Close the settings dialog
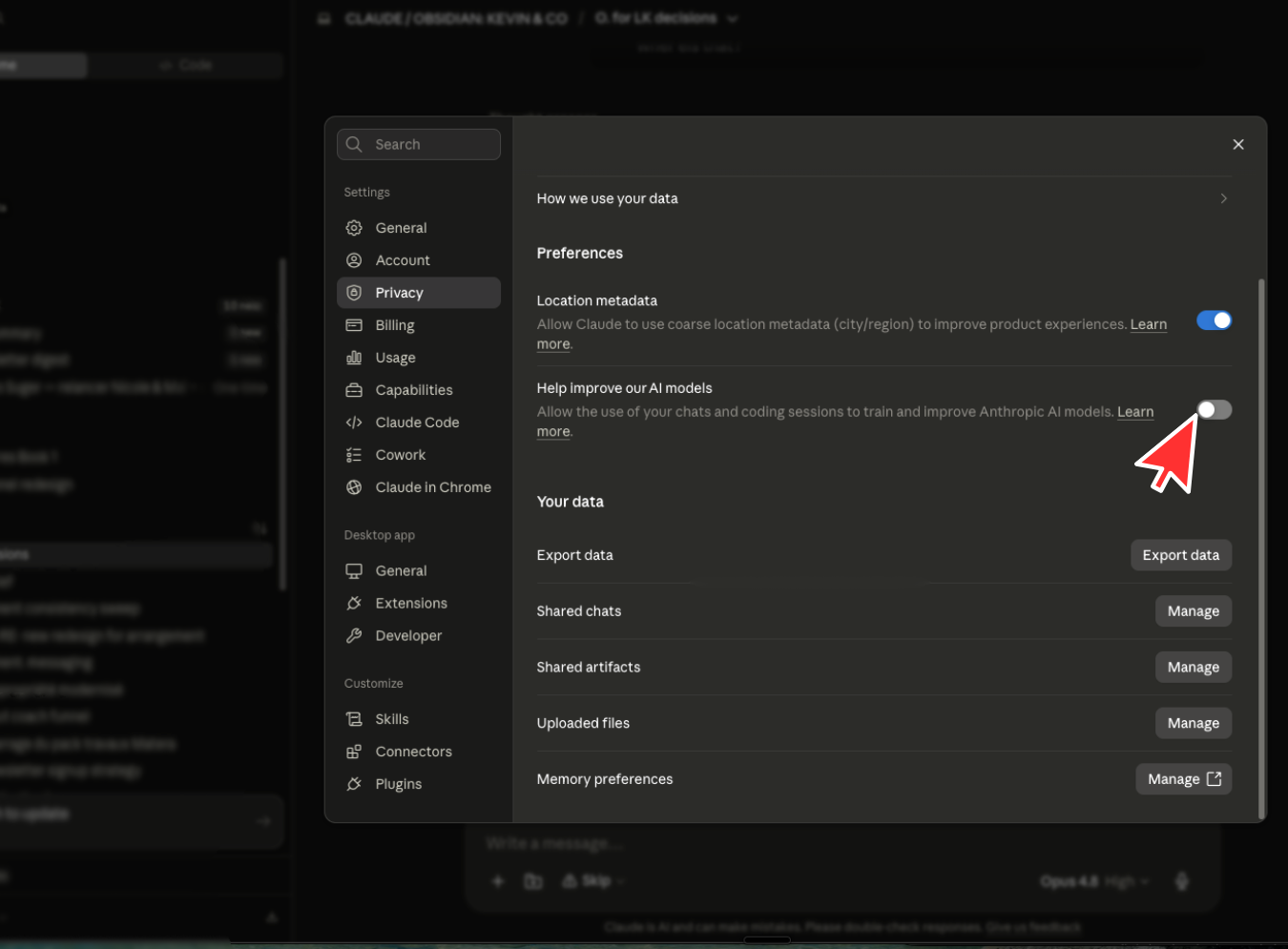The height and width of the screenshot is (949, 1288). [x=1237, y=144]
